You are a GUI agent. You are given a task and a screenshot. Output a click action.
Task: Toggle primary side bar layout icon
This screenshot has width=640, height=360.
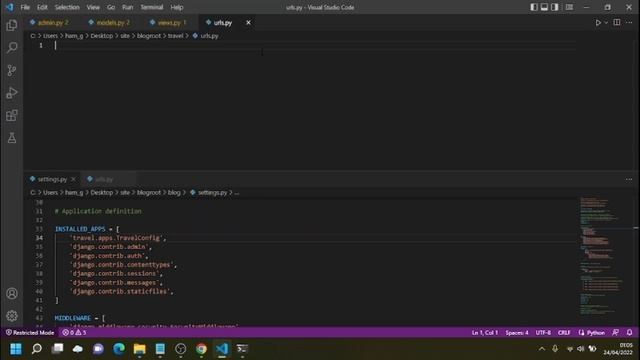point(534,7)
